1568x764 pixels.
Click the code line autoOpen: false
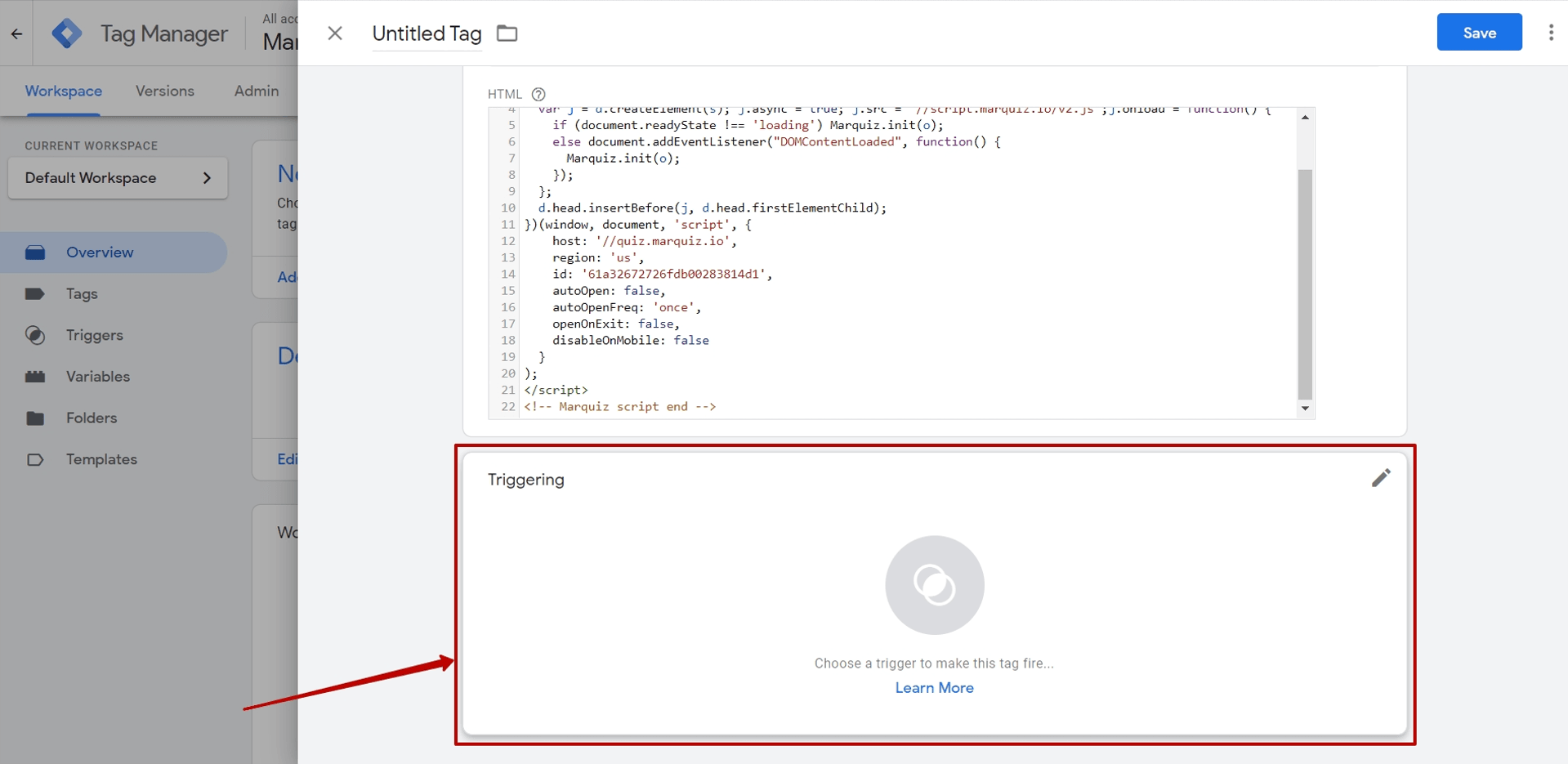(x=609, y=291)
